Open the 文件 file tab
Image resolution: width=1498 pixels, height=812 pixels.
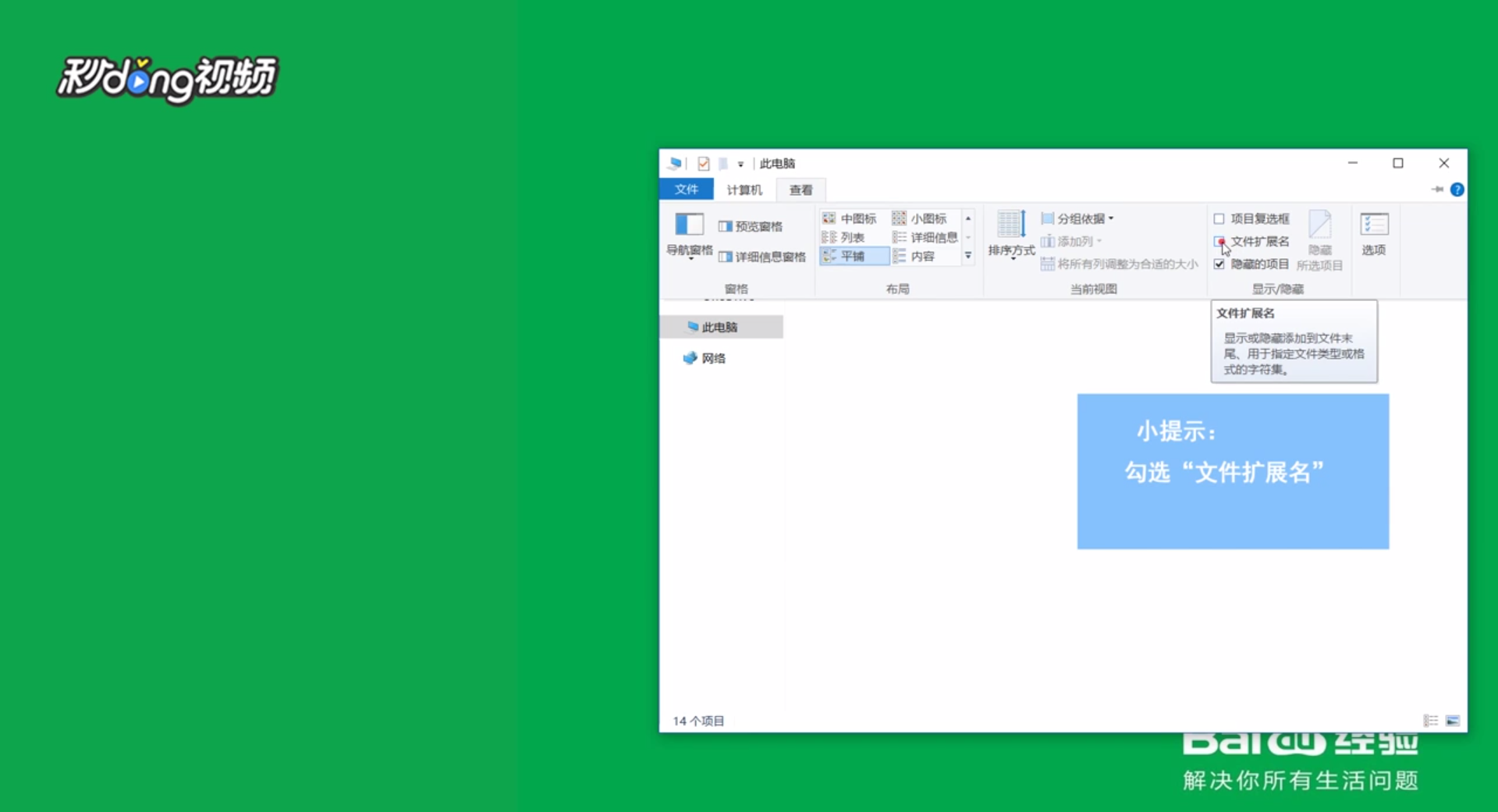(x=687, y=190)
